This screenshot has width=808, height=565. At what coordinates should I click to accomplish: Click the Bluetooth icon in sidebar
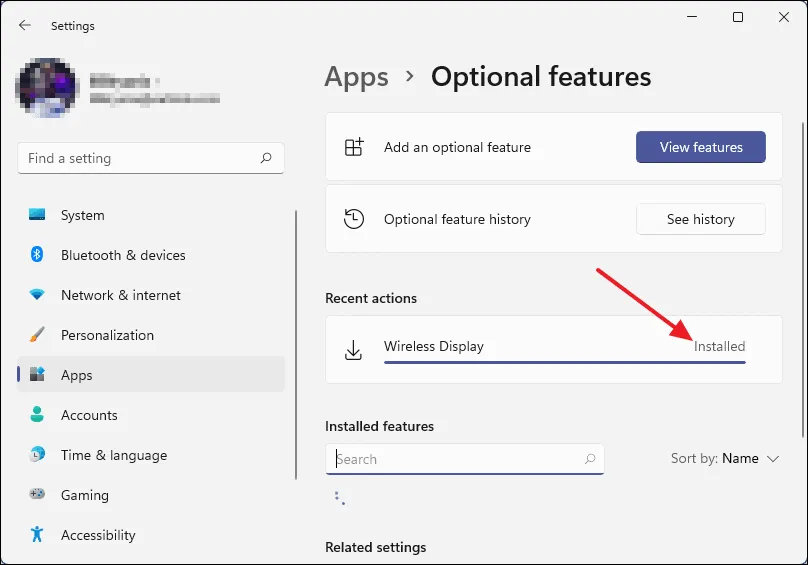pyautogui.click(x=37, y=255)
